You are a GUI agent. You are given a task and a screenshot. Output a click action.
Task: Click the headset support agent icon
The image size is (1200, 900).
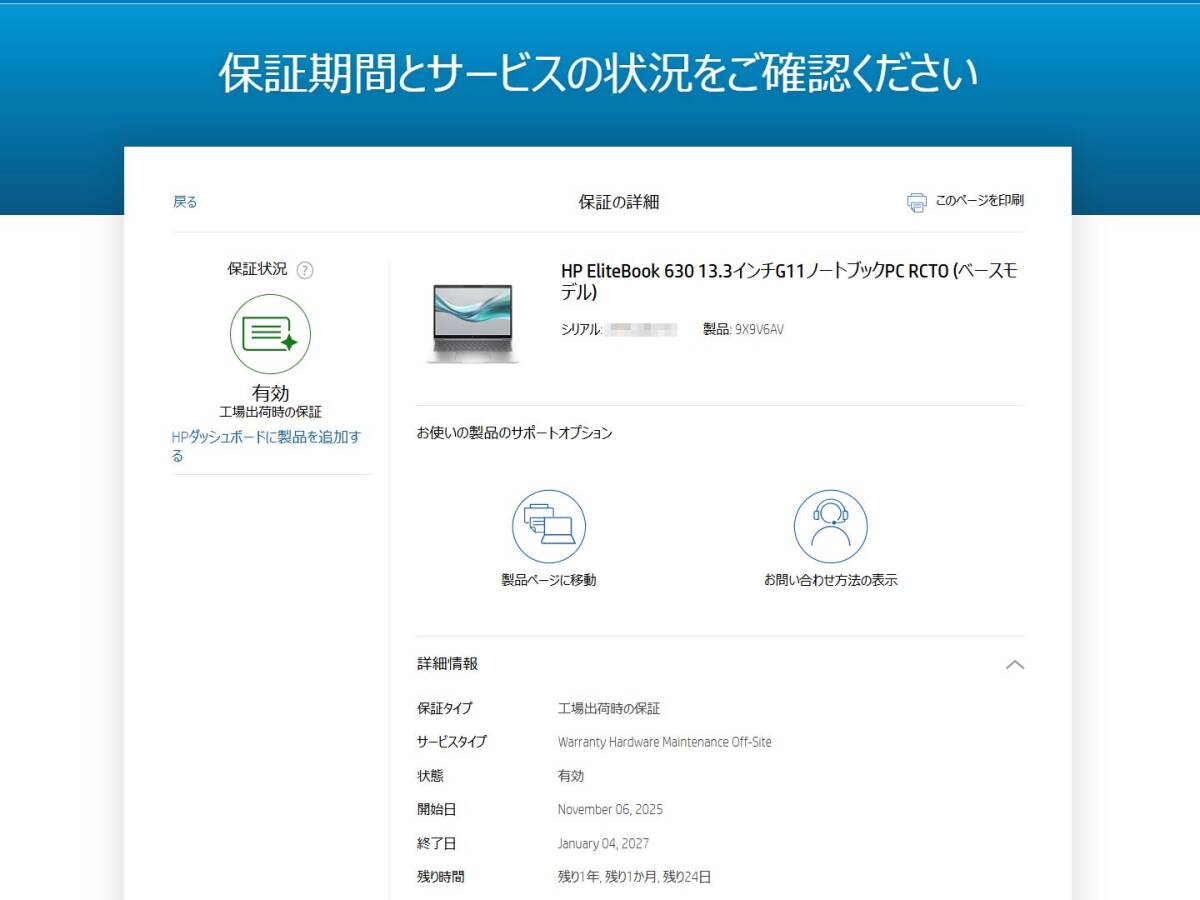coord(830,526)
